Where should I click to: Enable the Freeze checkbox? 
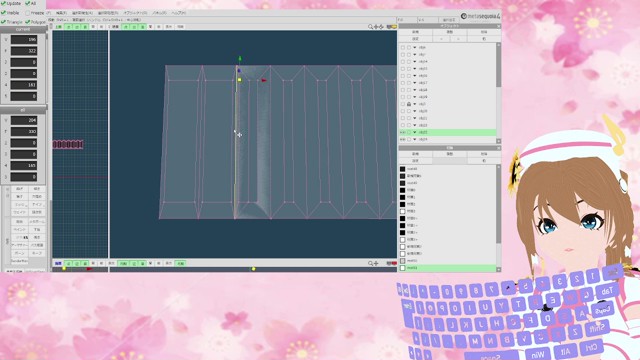point(28,13)
